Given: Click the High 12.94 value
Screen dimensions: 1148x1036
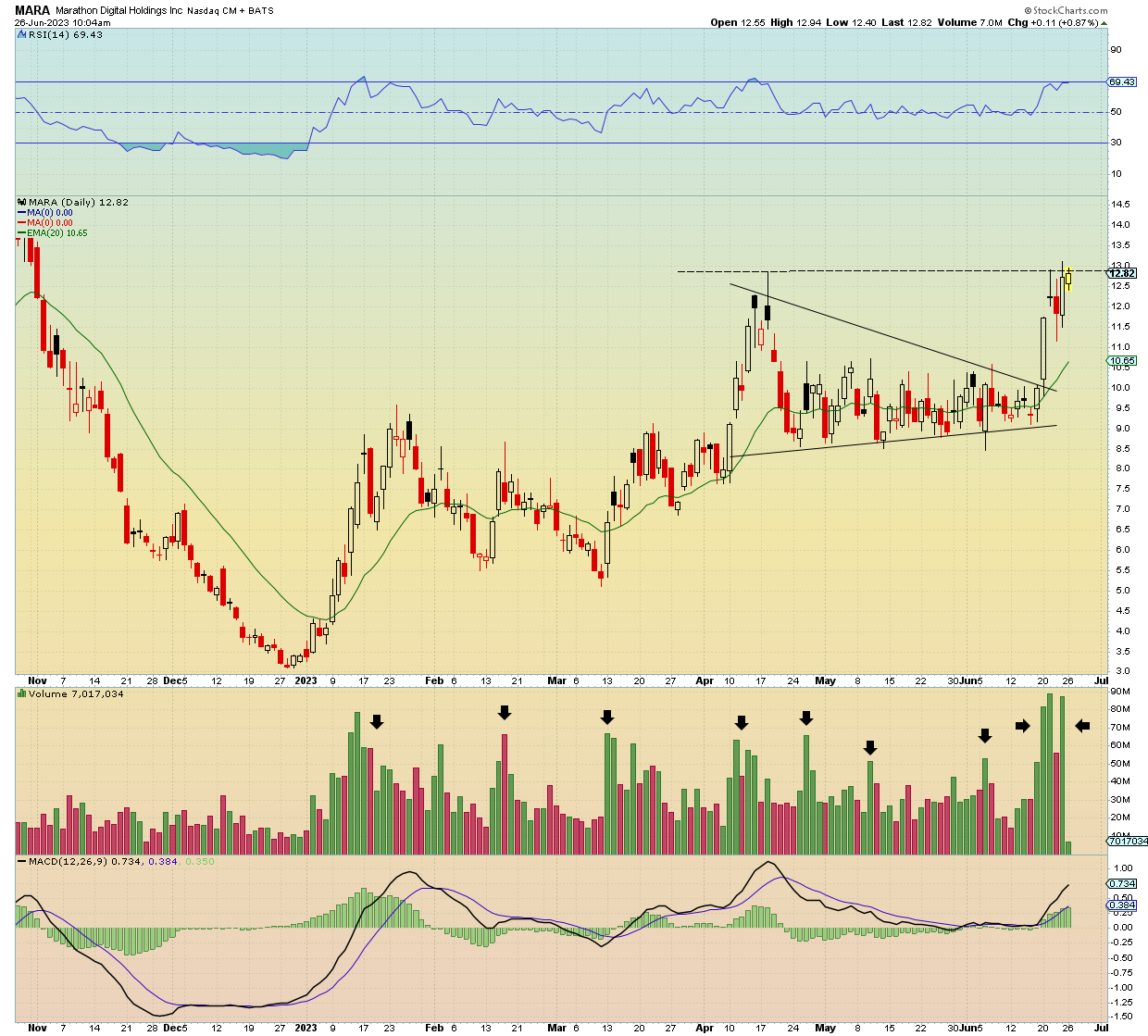Looking at the screenshot, I should 794,22.
